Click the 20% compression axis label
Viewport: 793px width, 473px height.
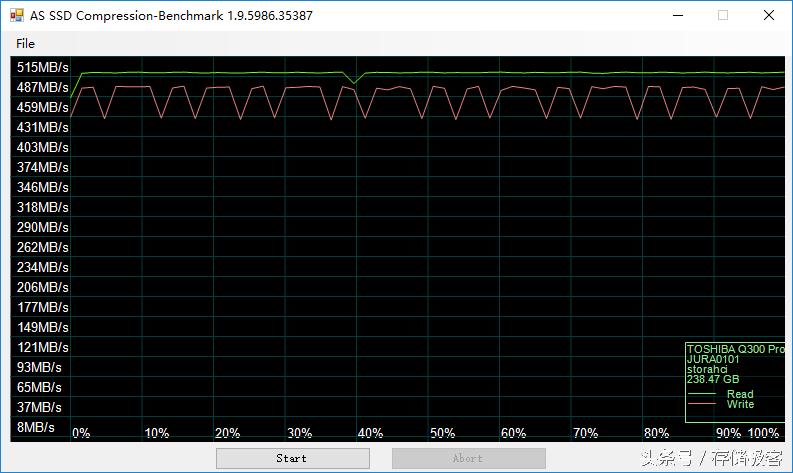coord(228,434)
